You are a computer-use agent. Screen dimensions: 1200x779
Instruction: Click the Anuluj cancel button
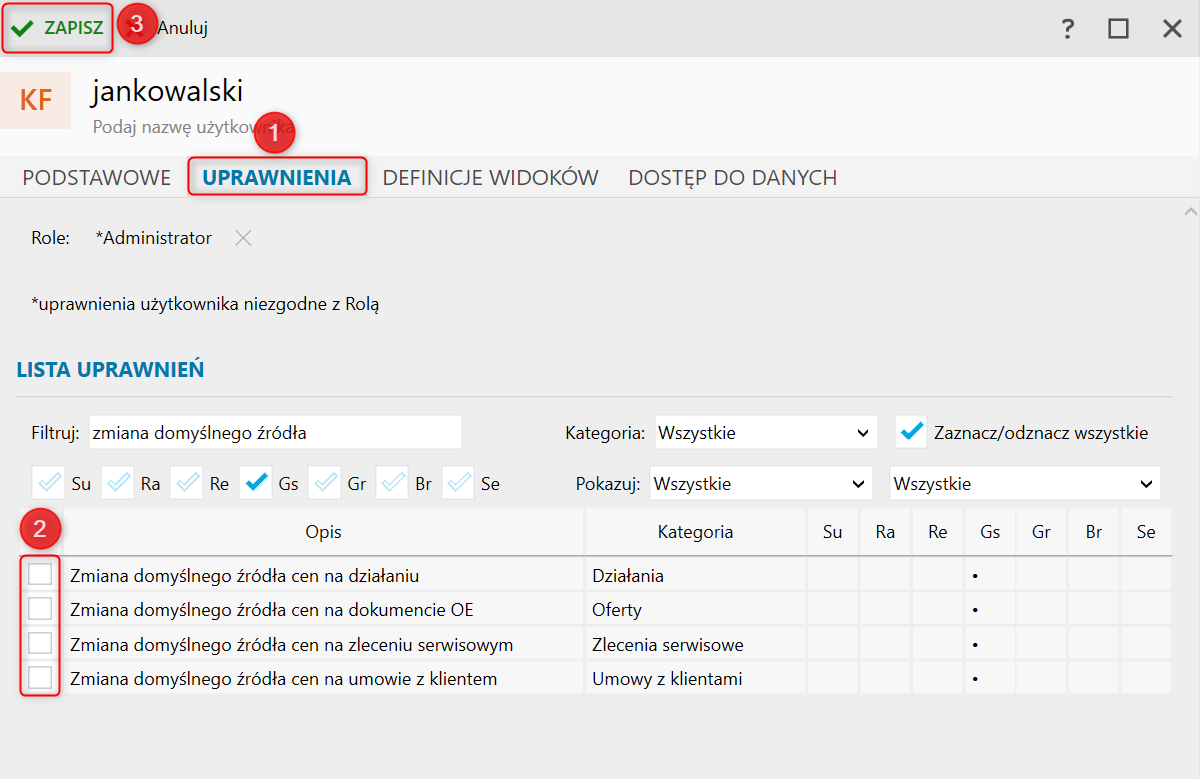coord(181,28)
